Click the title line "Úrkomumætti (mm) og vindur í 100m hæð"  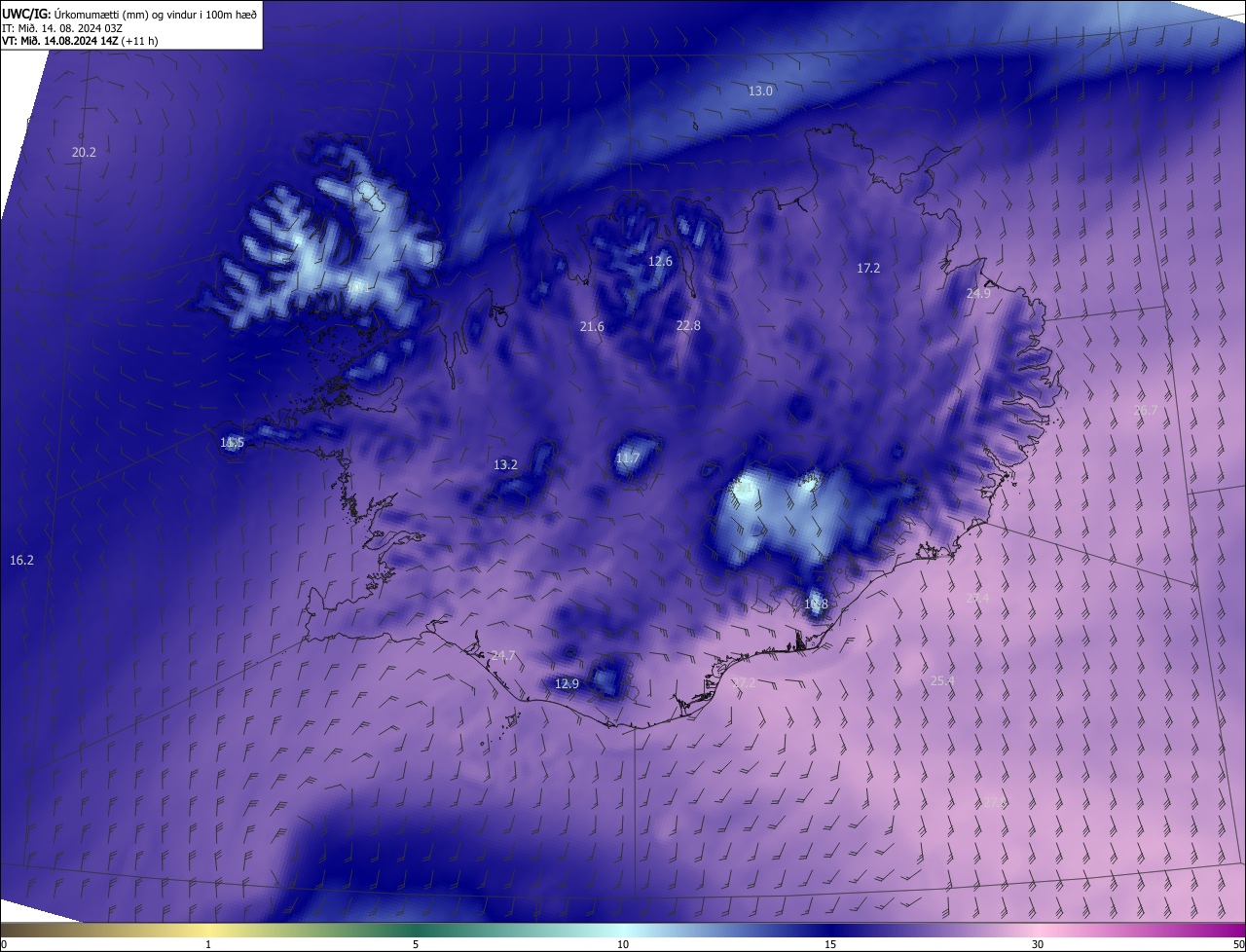tap(154, 13)
